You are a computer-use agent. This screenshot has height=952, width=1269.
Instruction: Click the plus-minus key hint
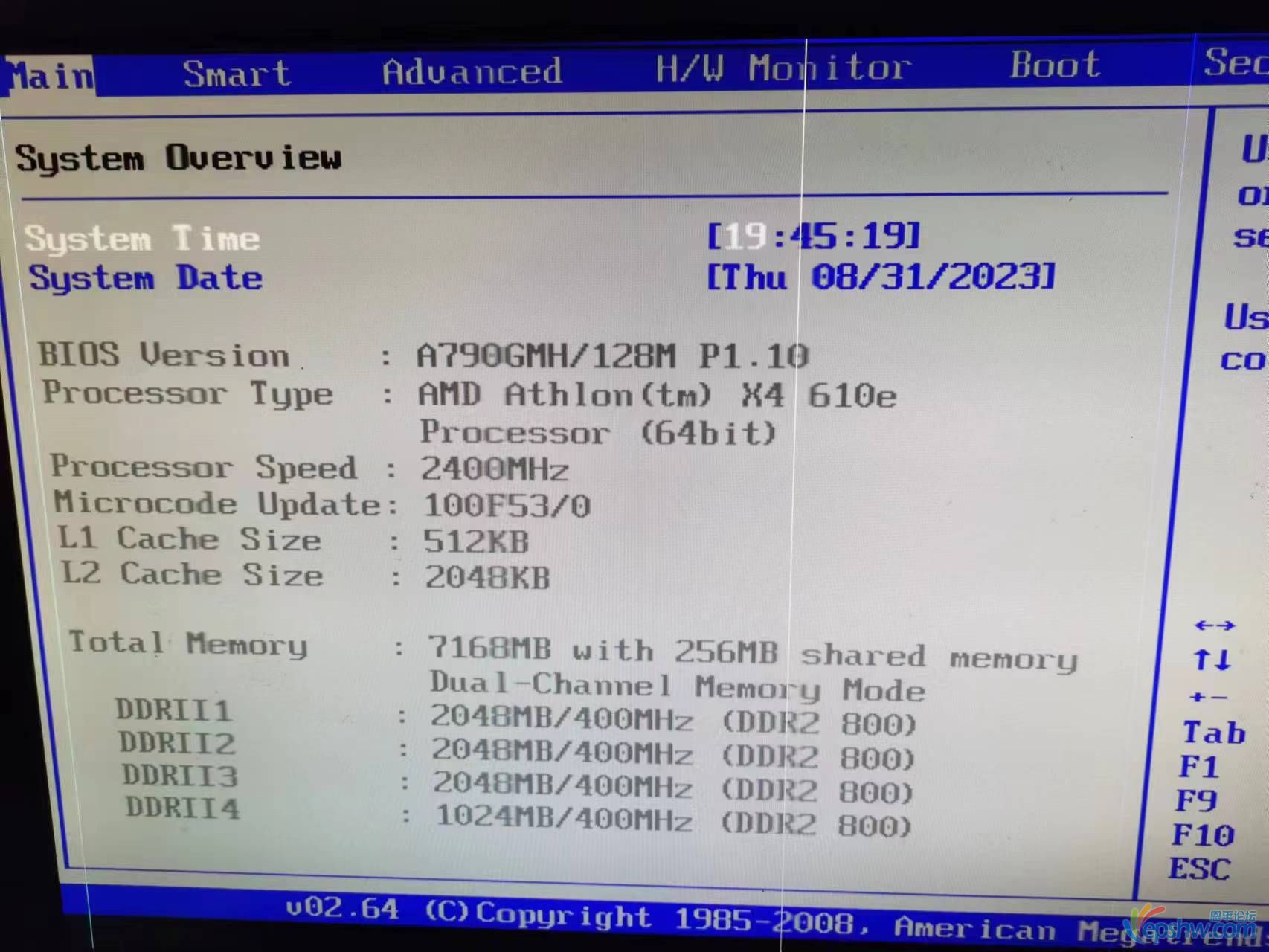1208,698
